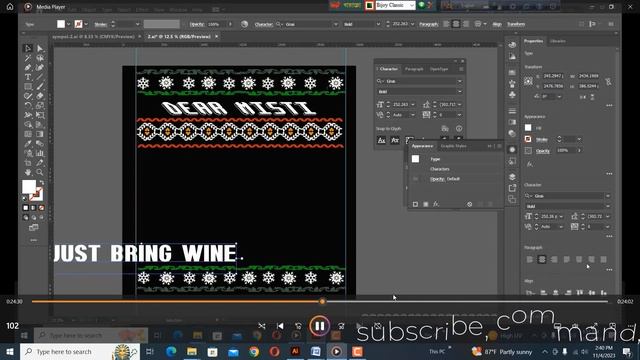Open Google Chrome from taskbar
The image size is (640, 360).
(x=254, y=351)
